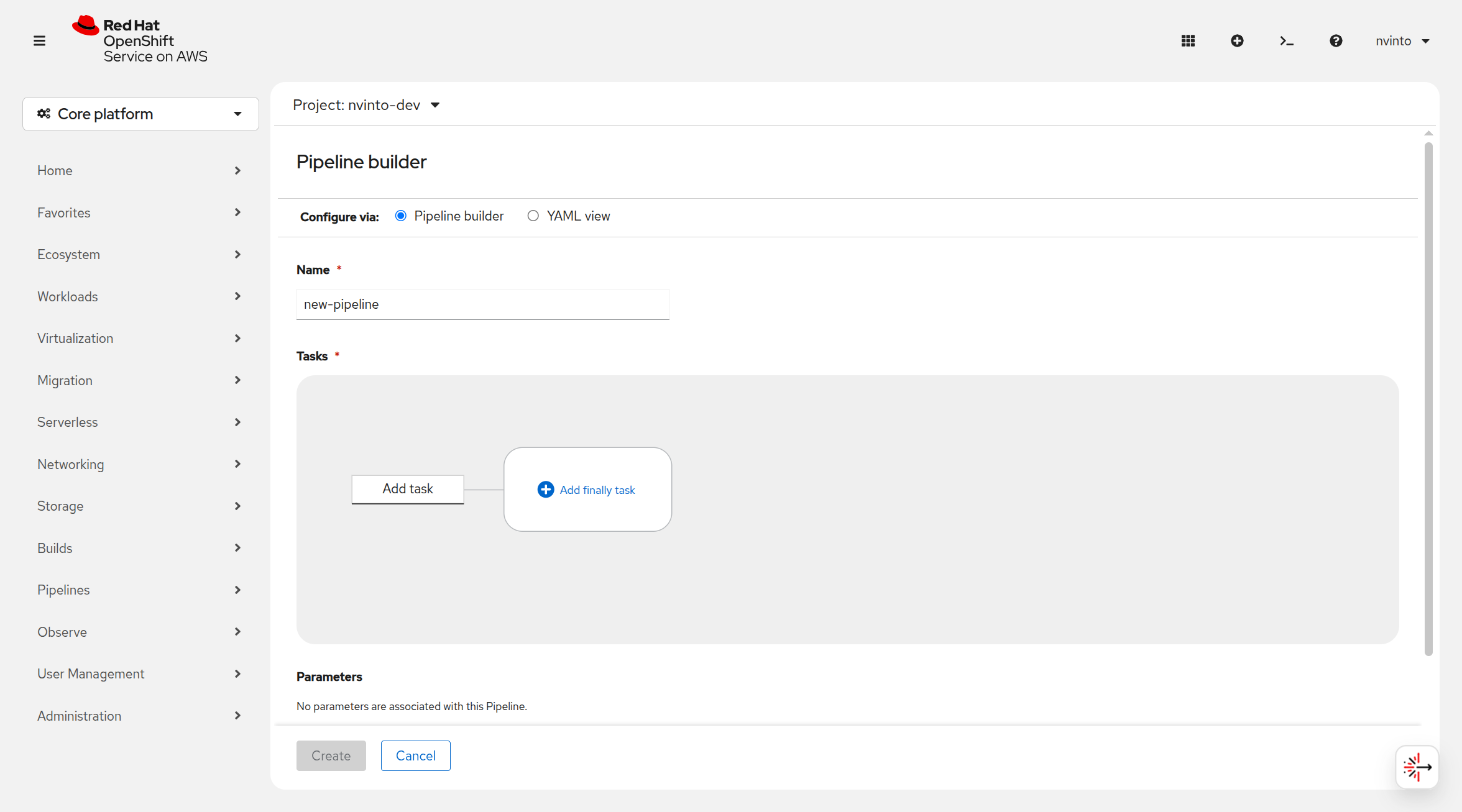The width and height of the screenshot is (1462, 812).
Task: Click the Cancel button
Action: tap(416, 755)
